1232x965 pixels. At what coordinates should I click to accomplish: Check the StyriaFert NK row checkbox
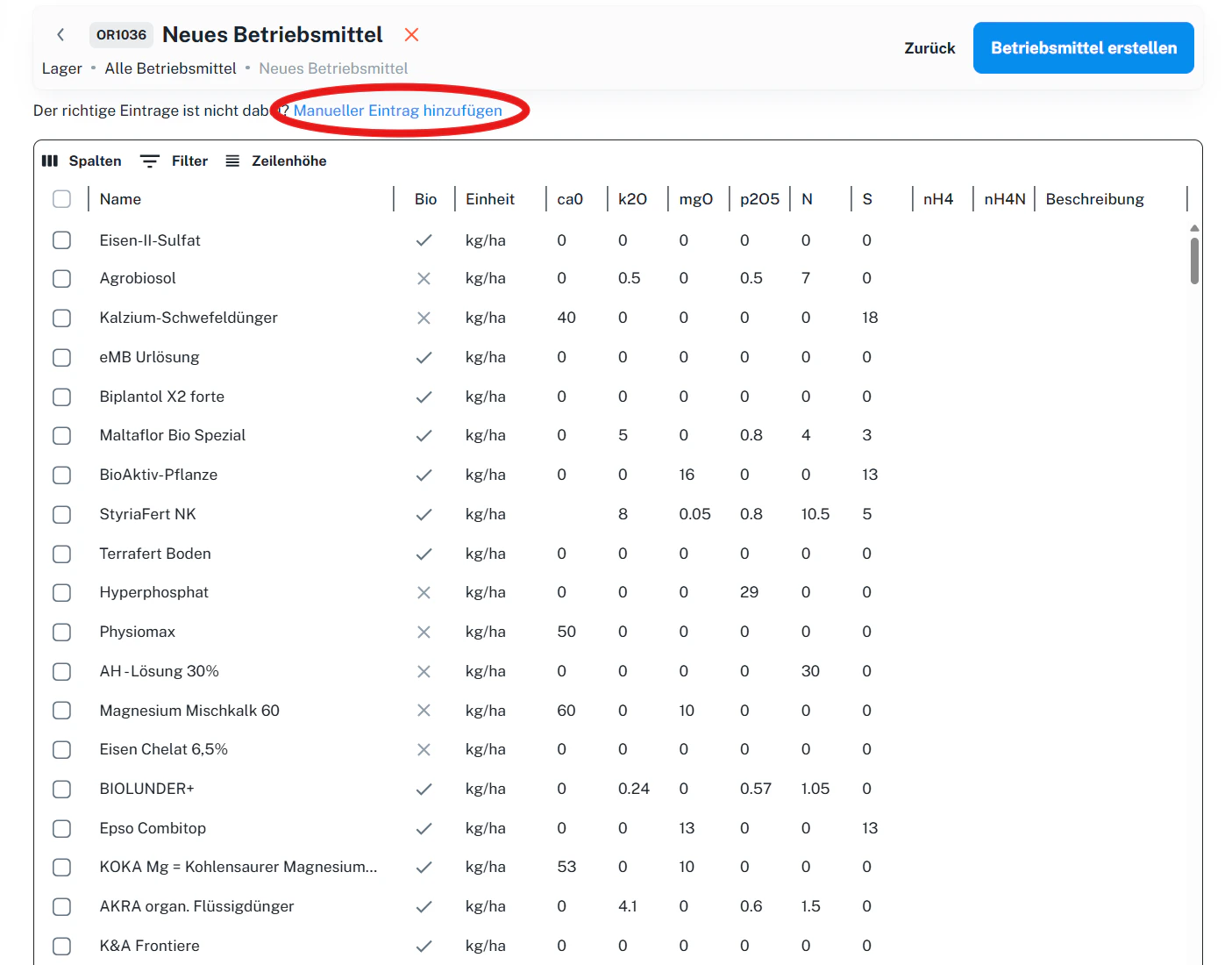(x=61, y=514)
